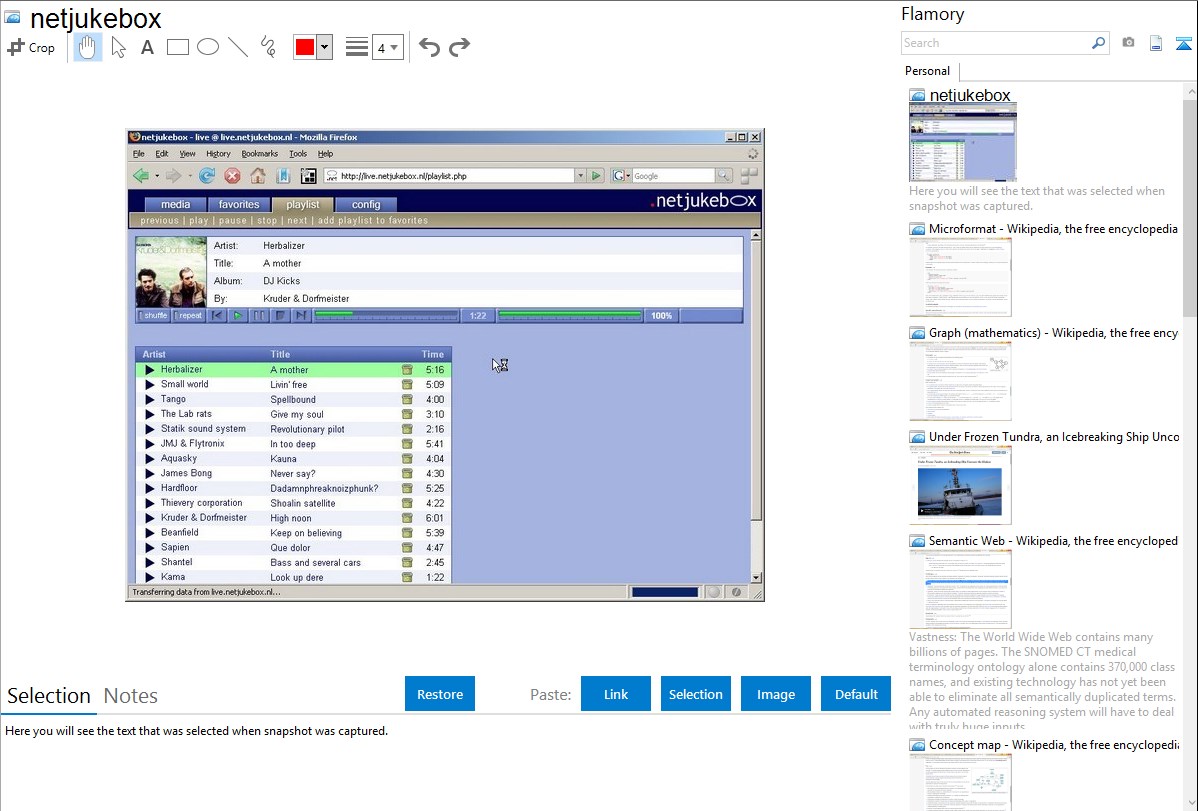Open the Personal tab
The width and height of the screenshot is (1198, 811).
[928, 71]
